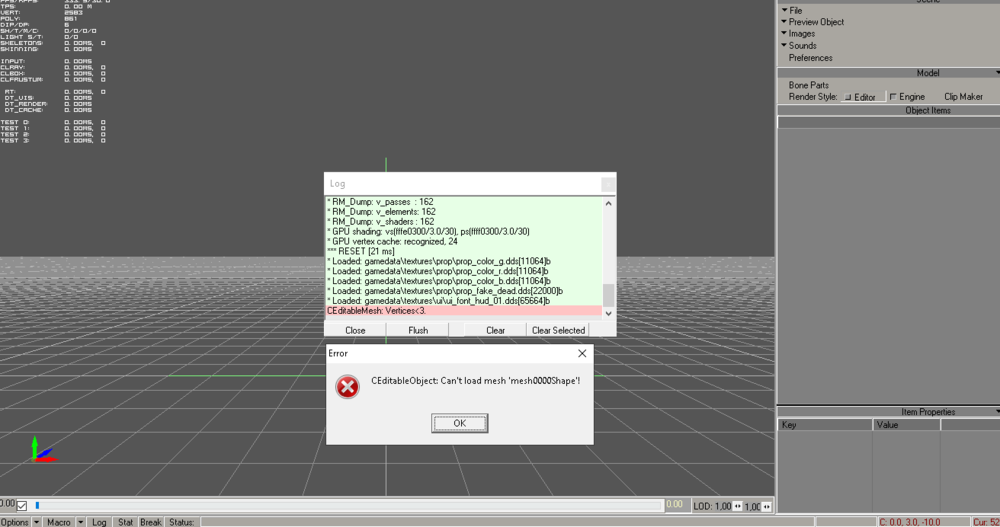Click the first LOD arrow stepper
The width and height of the screenshot is (1000, 527).
click(x=737, y=507)
